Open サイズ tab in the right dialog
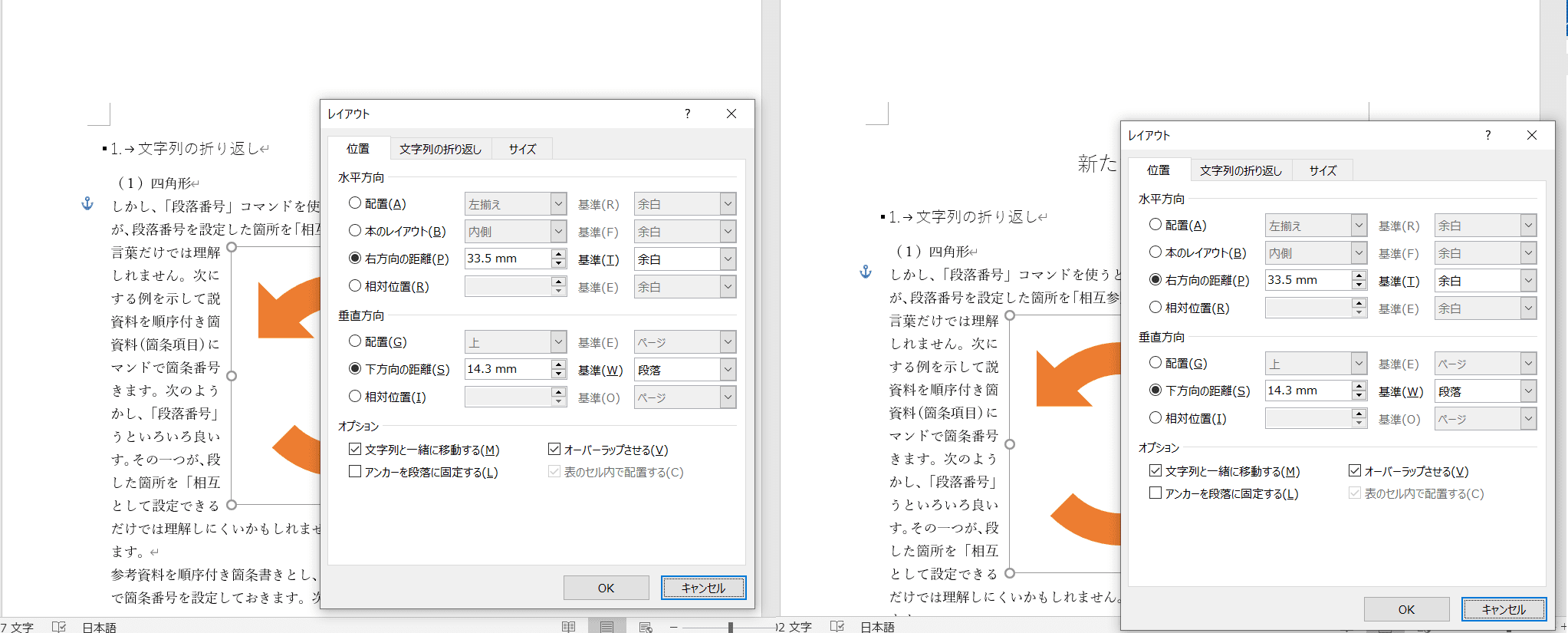This screenshot has width=1568, height=633. (x=1323, y=170)
